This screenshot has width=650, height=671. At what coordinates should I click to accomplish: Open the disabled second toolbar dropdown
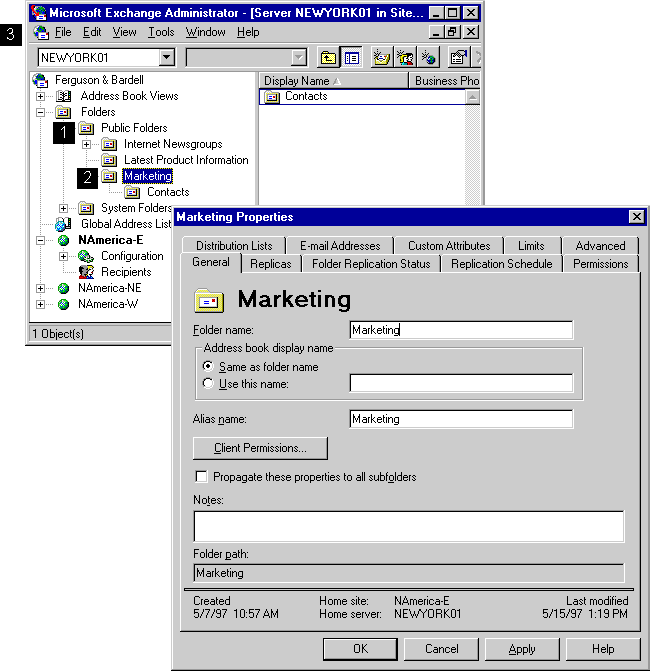tap(298, 57)
